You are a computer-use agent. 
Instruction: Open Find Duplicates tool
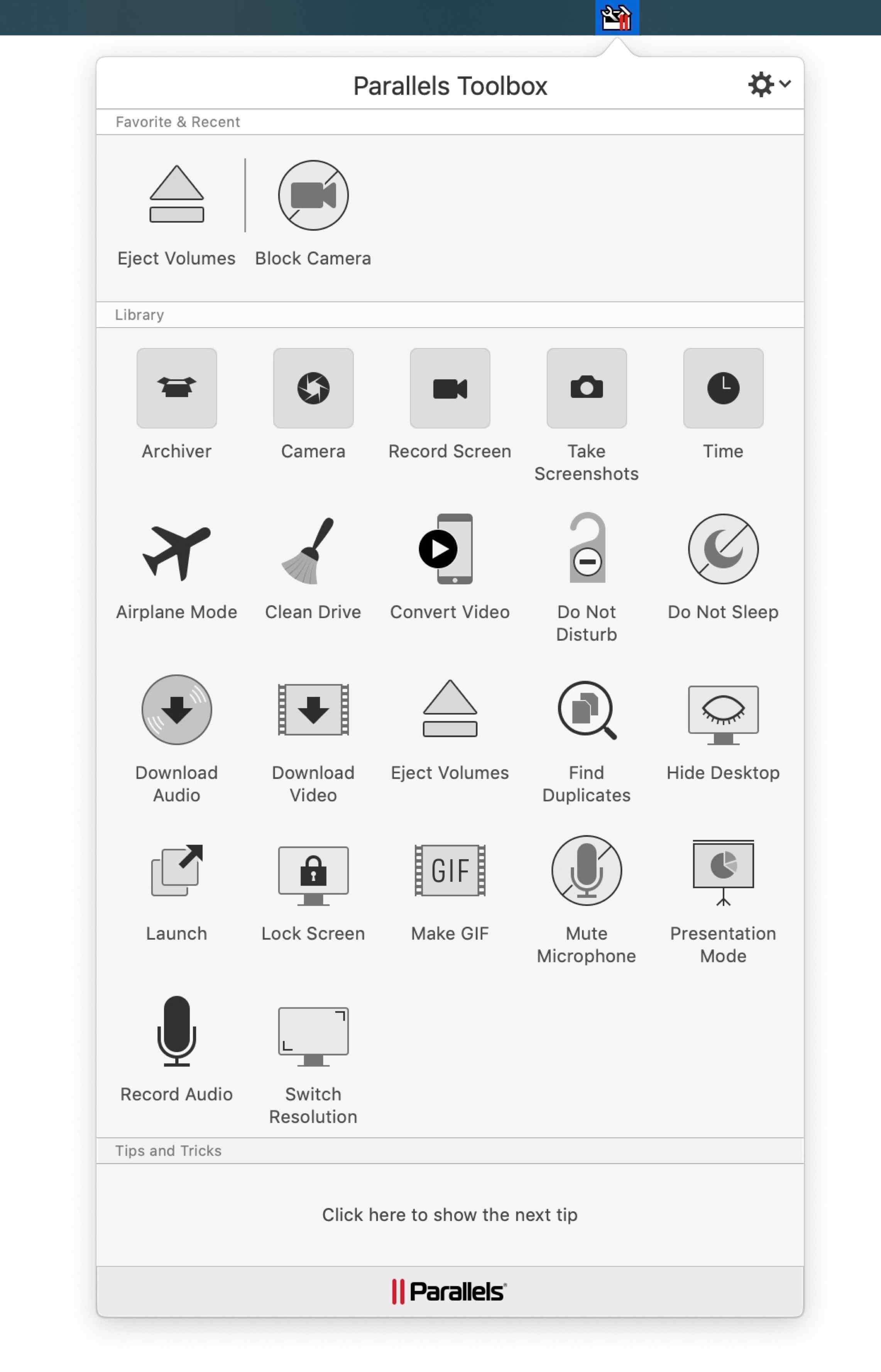pyautogui.click(x=587, y=710)
